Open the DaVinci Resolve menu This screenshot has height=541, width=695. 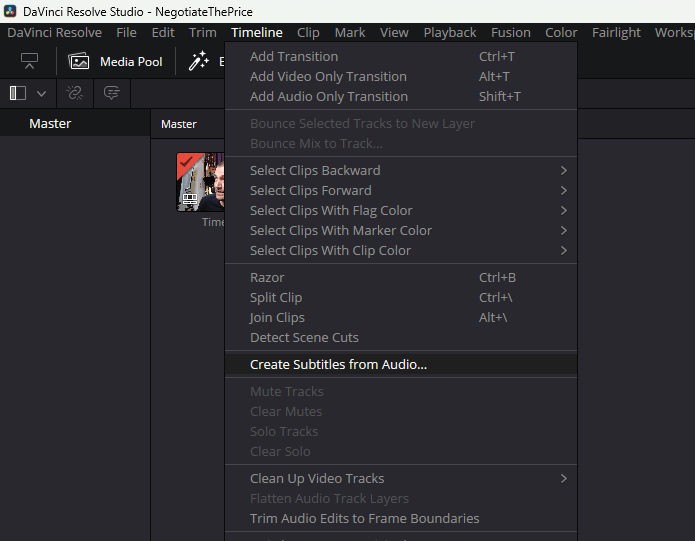pos(55,32)
